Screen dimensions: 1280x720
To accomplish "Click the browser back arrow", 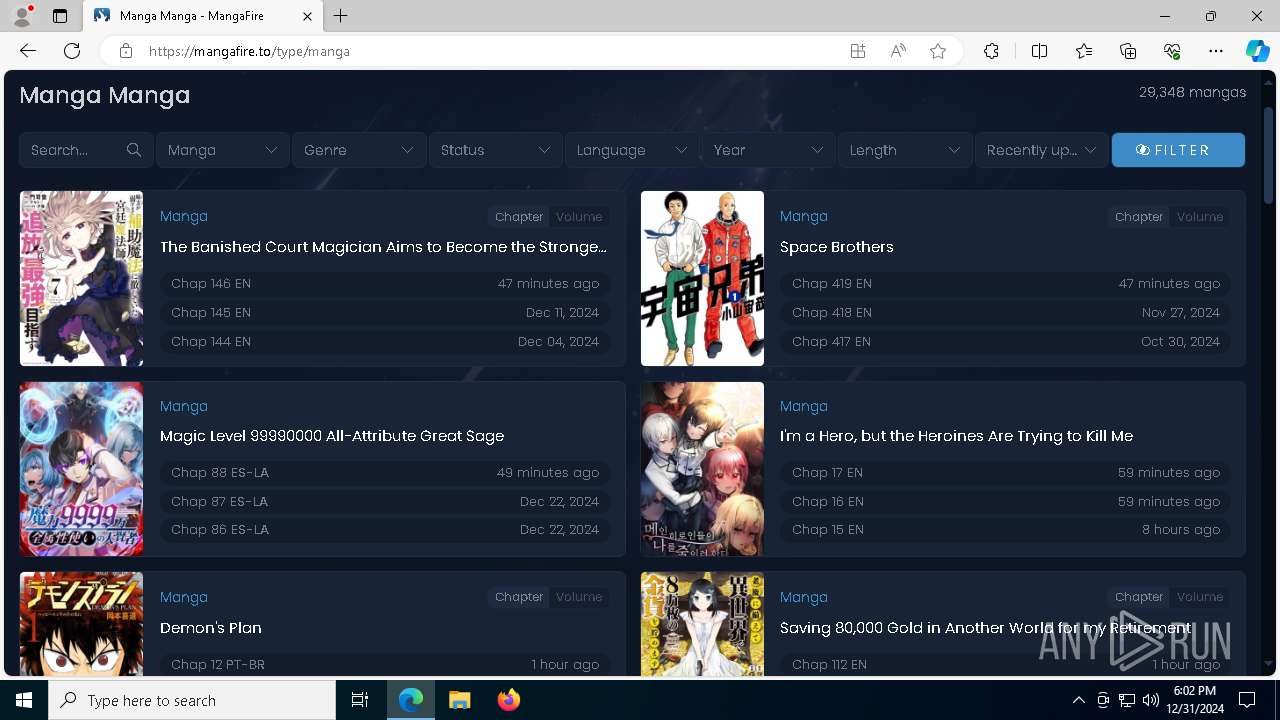I will pyautogui.click(x=28, y=51).
